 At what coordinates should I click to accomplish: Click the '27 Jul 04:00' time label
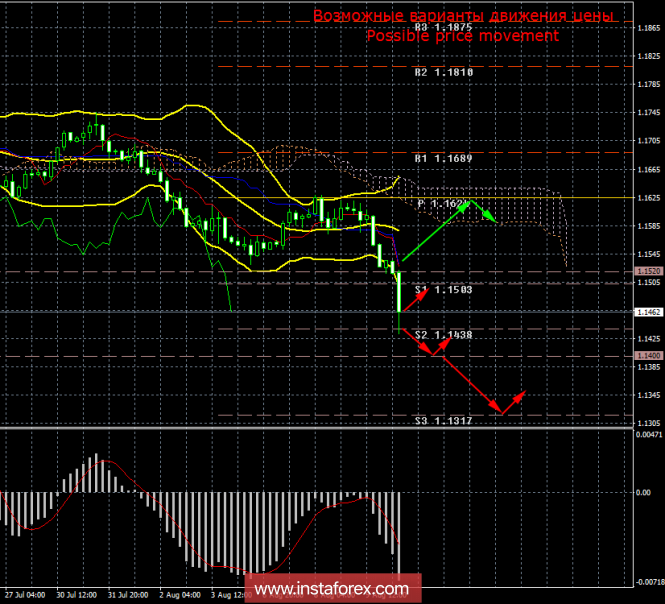(x=25, y=595)
